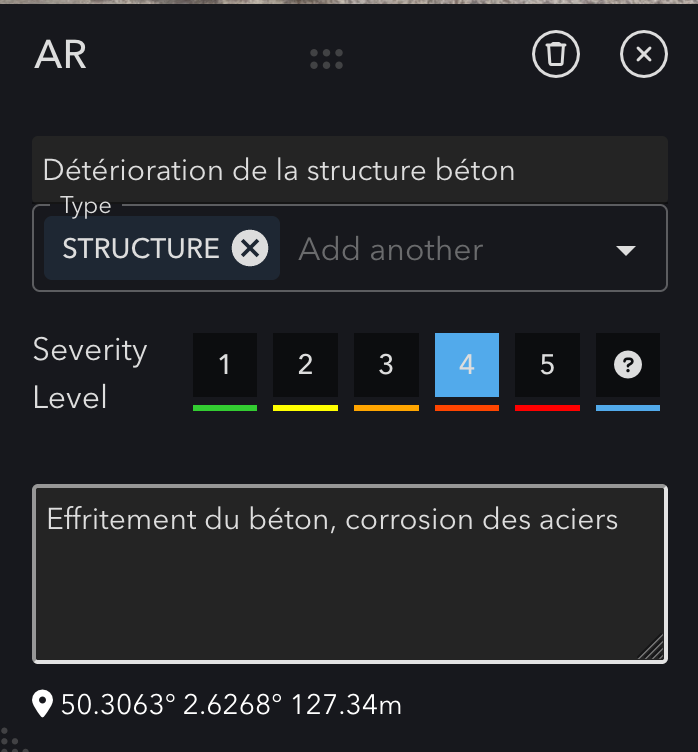Choose severity level 3
The width and height of the screenshot is (698, 752).
pyautogui.click(x=386, y=365)
